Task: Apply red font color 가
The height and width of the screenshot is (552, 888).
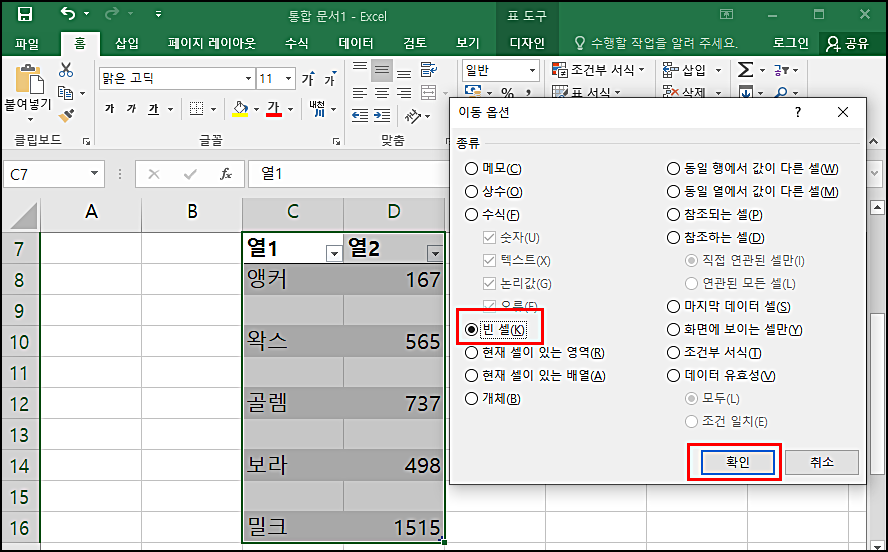Action: 274,109
